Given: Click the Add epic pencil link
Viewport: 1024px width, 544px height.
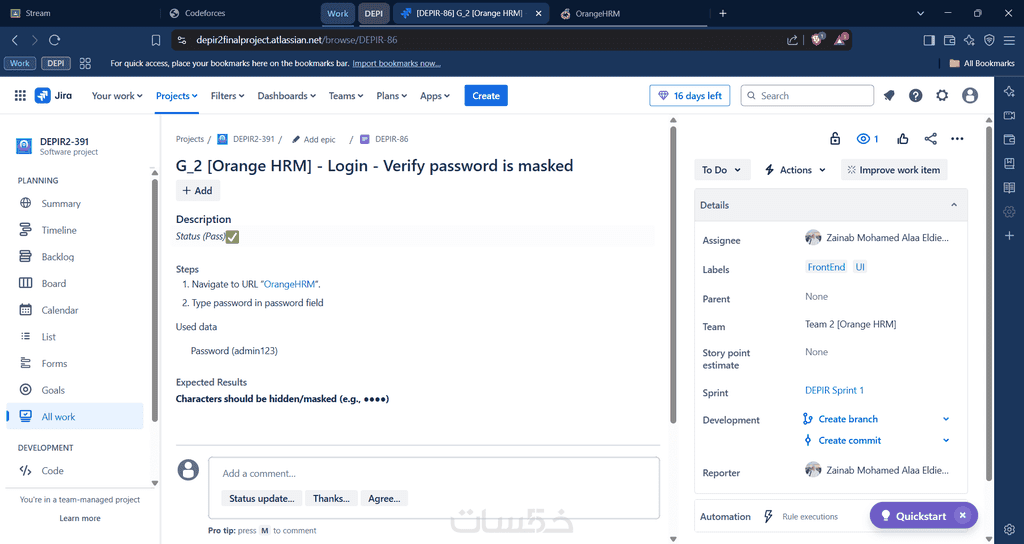Looking at the screenshot, I should 313,139.
